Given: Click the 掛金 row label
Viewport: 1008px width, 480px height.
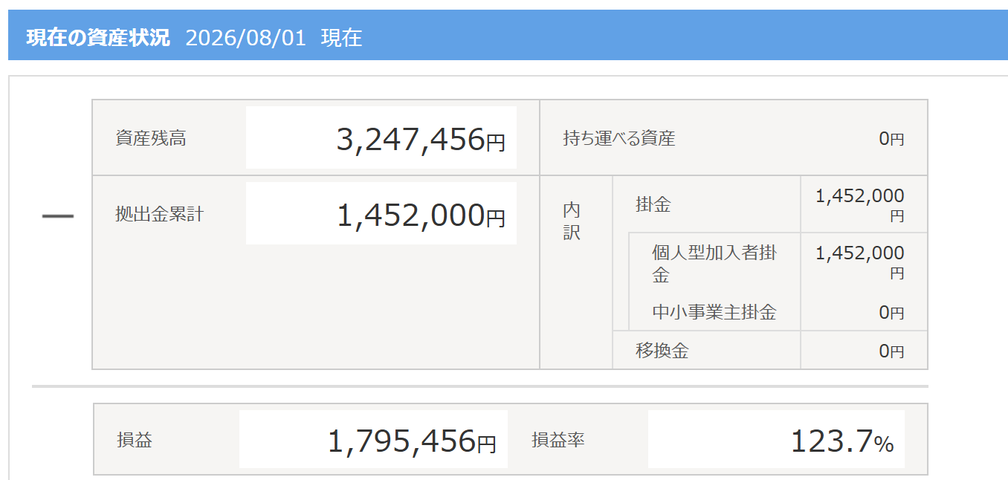Looking at the screenshot, I should click(653, 205).
